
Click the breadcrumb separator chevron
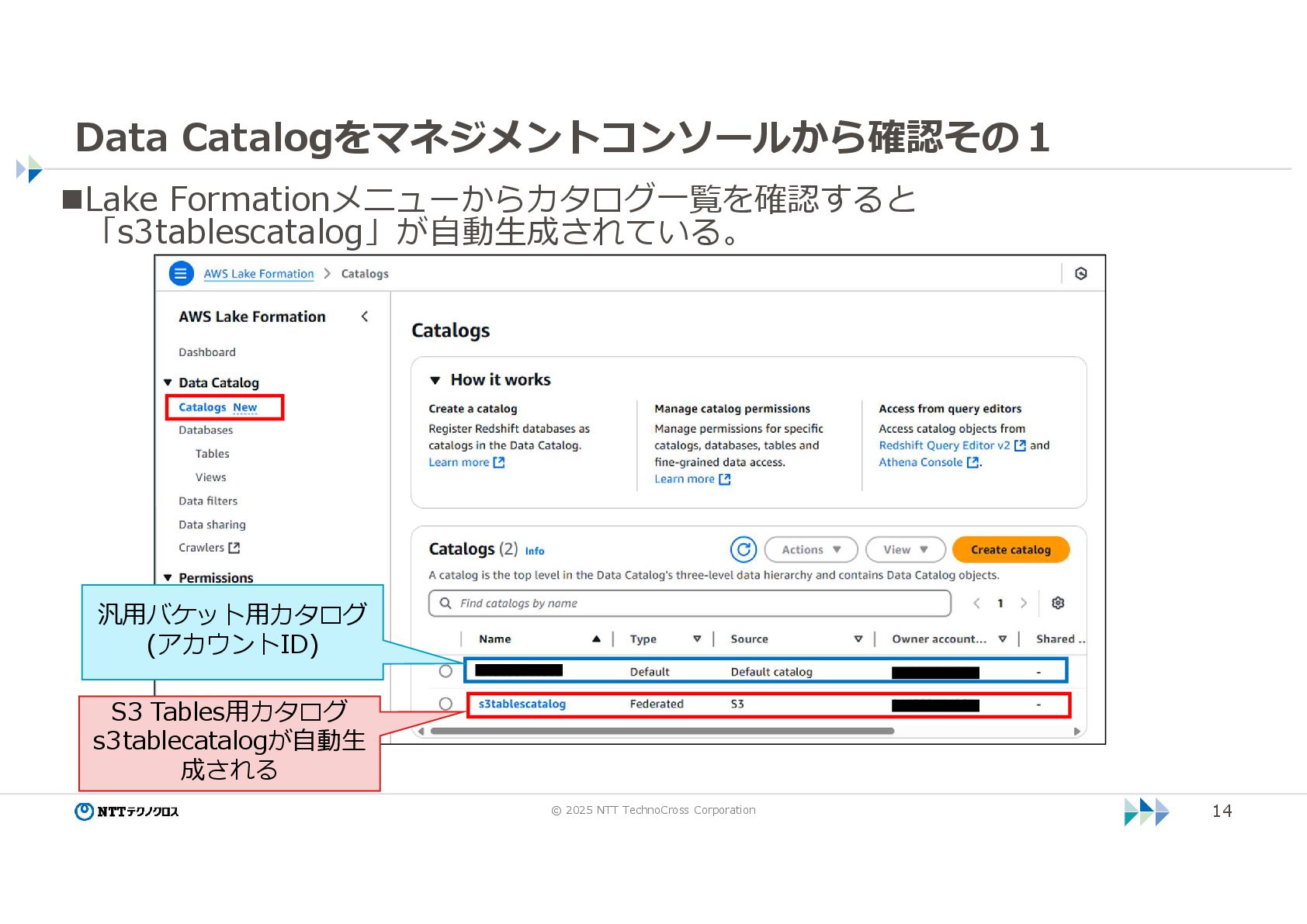(328, 273)
